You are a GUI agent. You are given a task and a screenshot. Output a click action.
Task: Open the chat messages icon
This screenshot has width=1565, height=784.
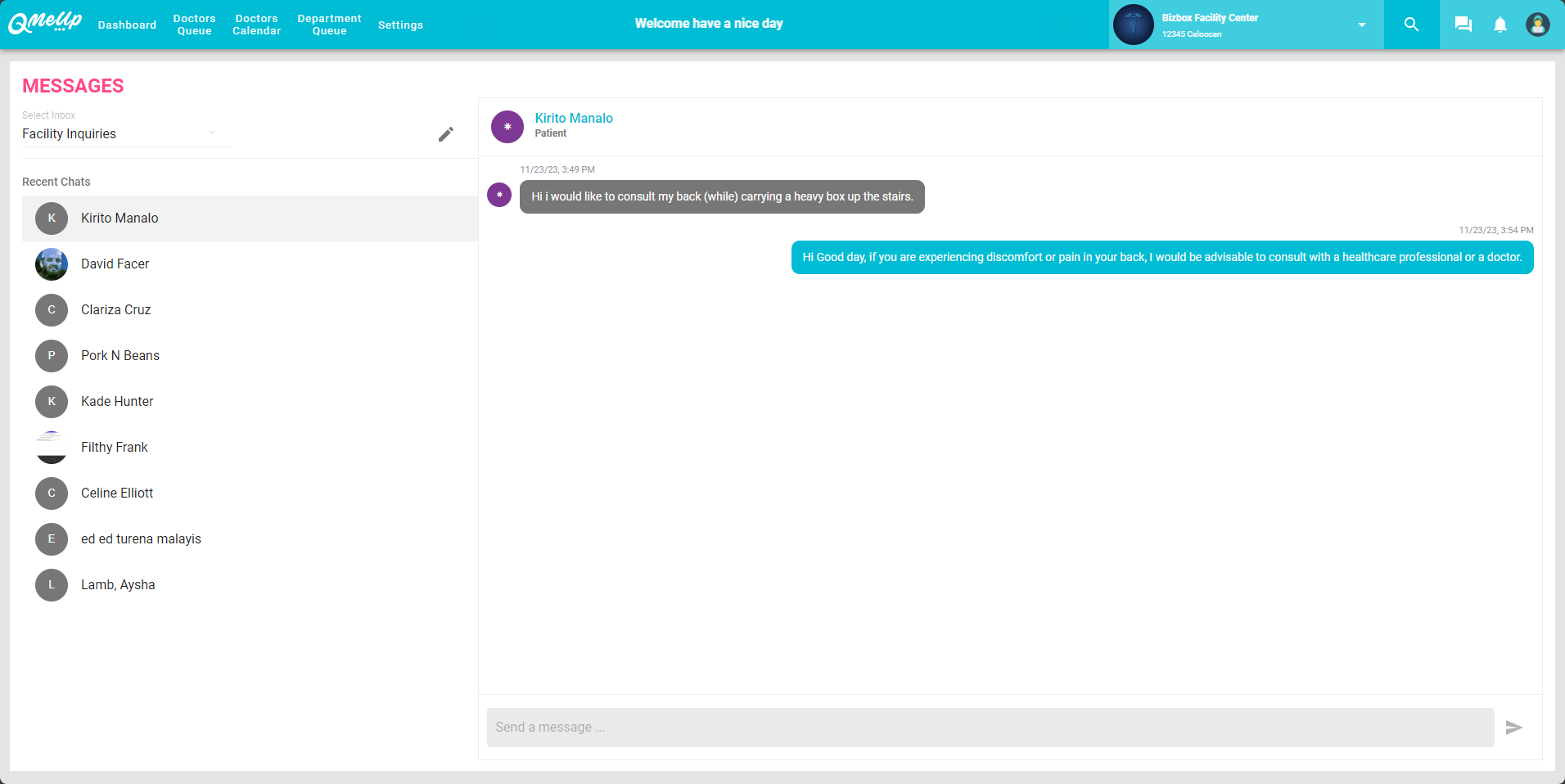pos(1463,24)
